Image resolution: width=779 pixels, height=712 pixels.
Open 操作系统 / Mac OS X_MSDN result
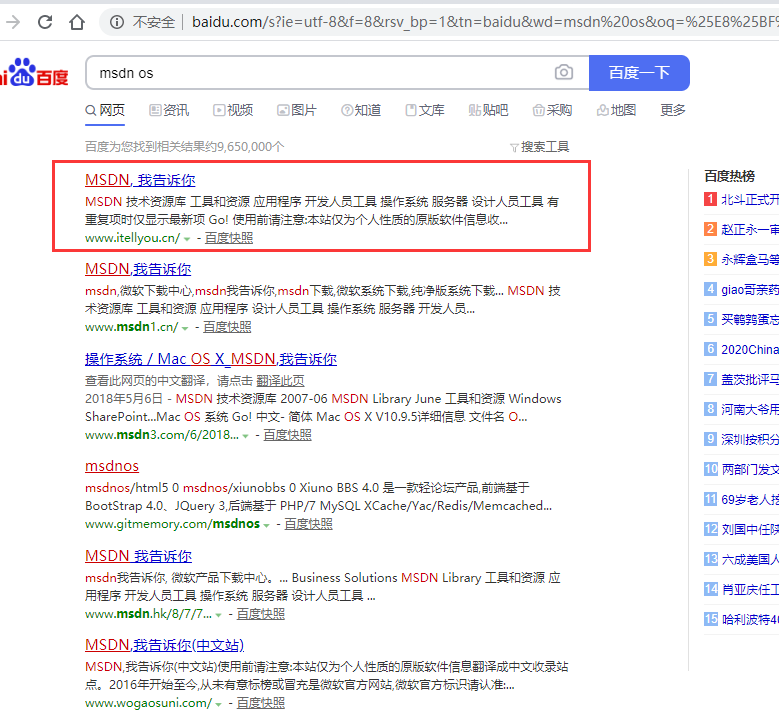click(x=211, y=359)
